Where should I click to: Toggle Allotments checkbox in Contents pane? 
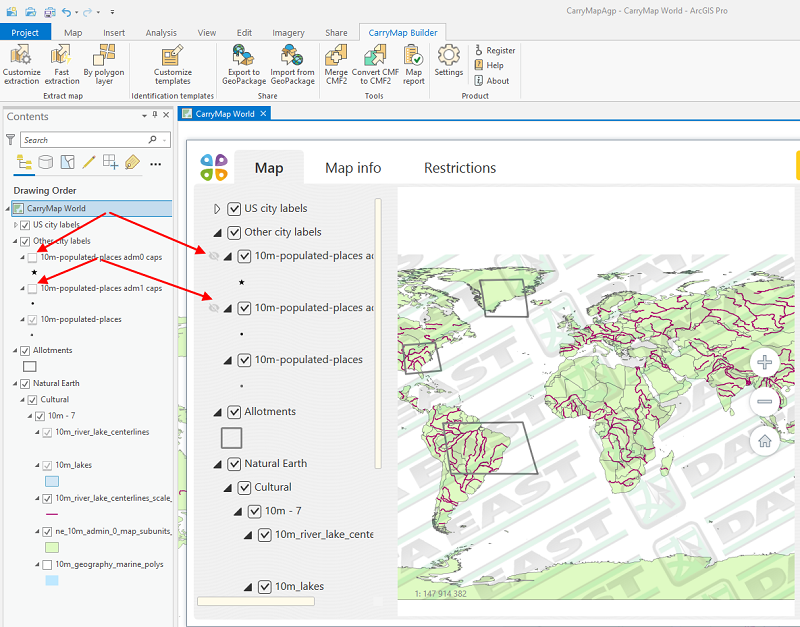(25, 351)
